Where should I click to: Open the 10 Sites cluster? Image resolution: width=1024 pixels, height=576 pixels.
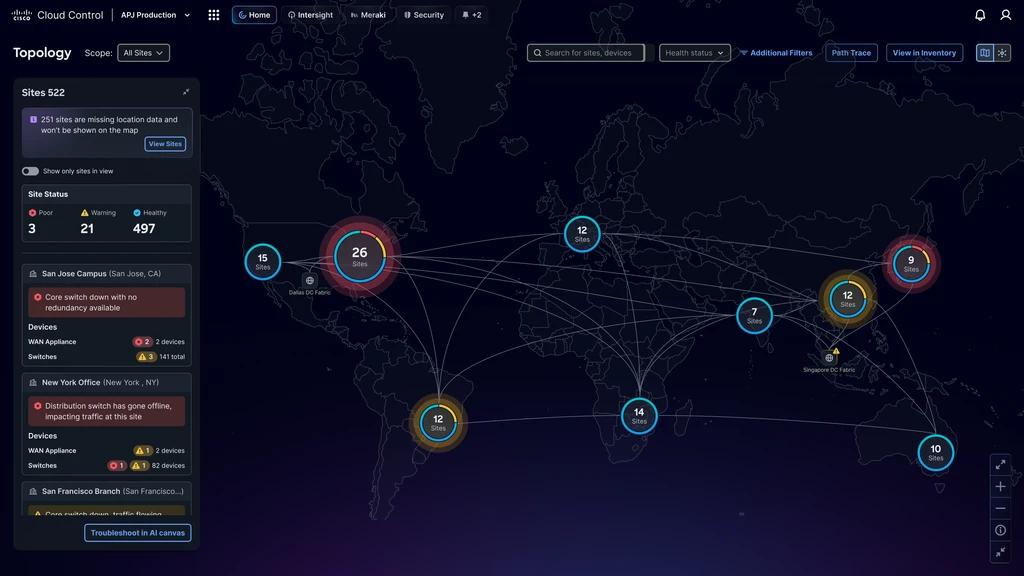coord(936,452)
